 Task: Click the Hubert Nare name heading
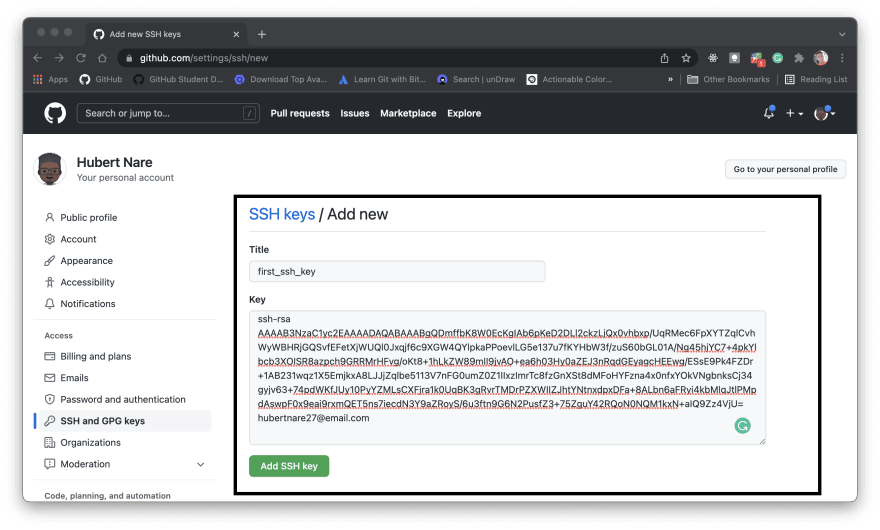[114, 162]
